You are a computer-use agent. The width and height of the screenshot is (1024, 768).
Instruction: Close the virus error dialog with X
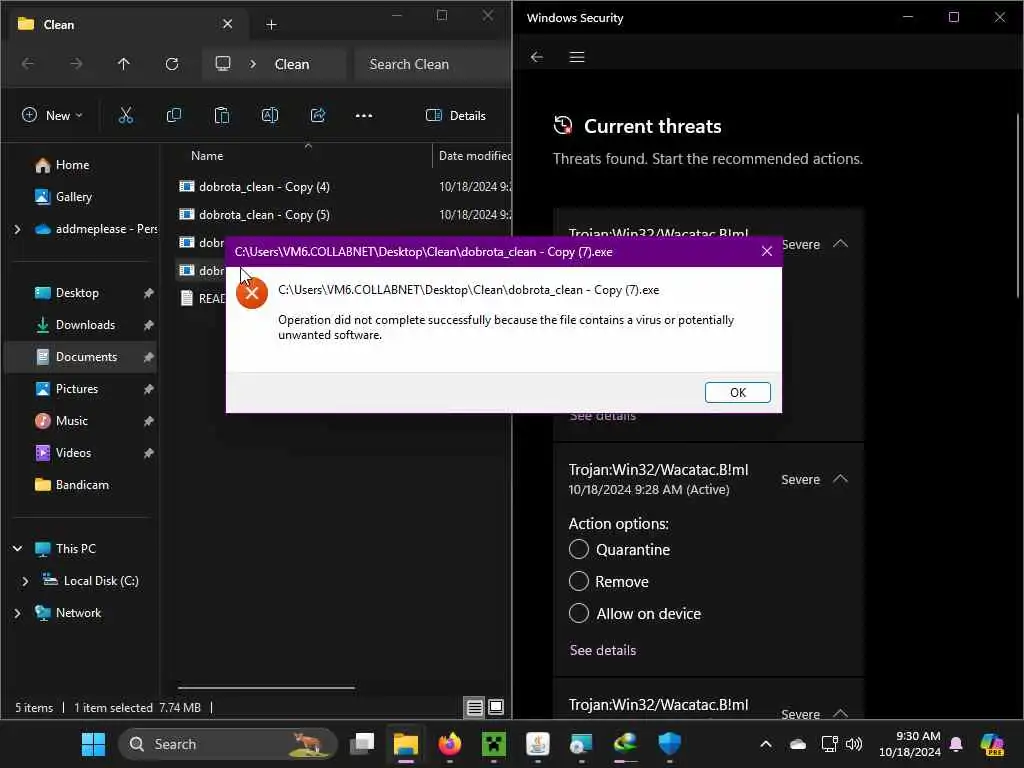point(767,251)
